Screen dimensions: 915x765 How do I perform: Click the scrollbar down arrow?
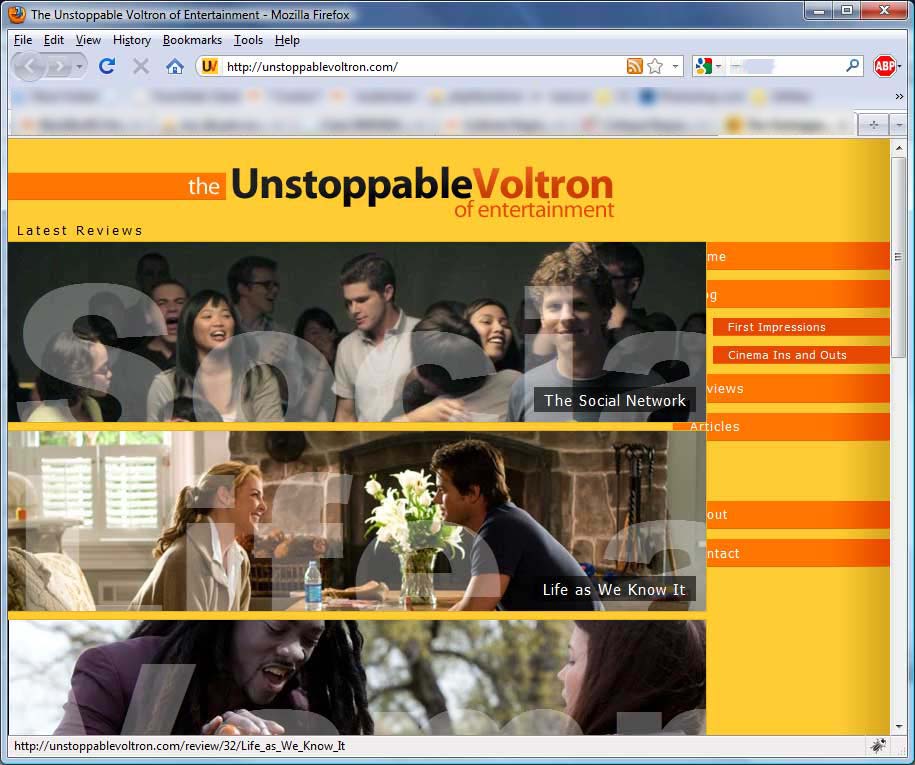(899, 726)
